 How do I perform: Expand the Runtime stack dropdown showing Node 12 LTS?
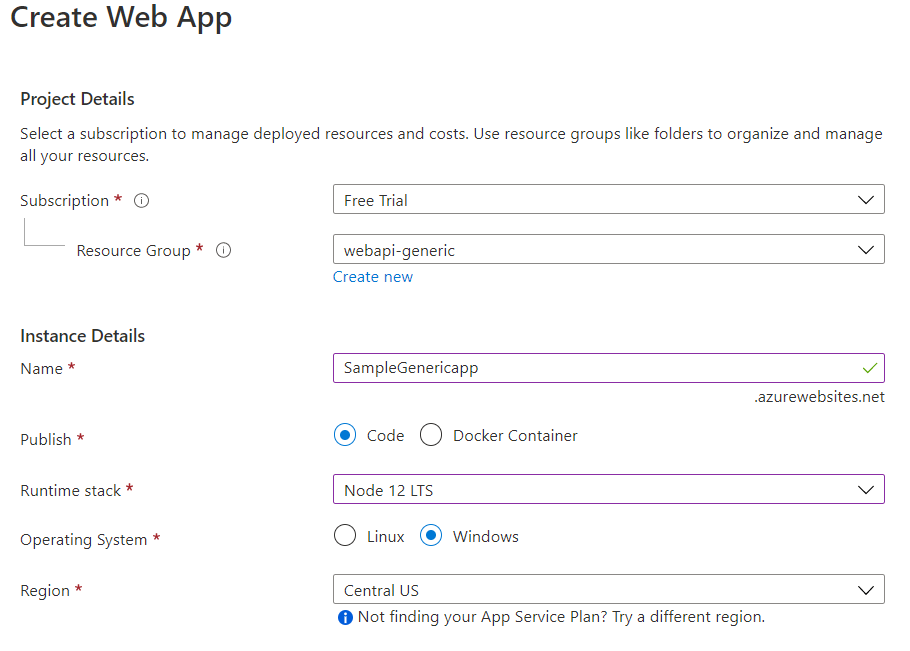(608, 490)
